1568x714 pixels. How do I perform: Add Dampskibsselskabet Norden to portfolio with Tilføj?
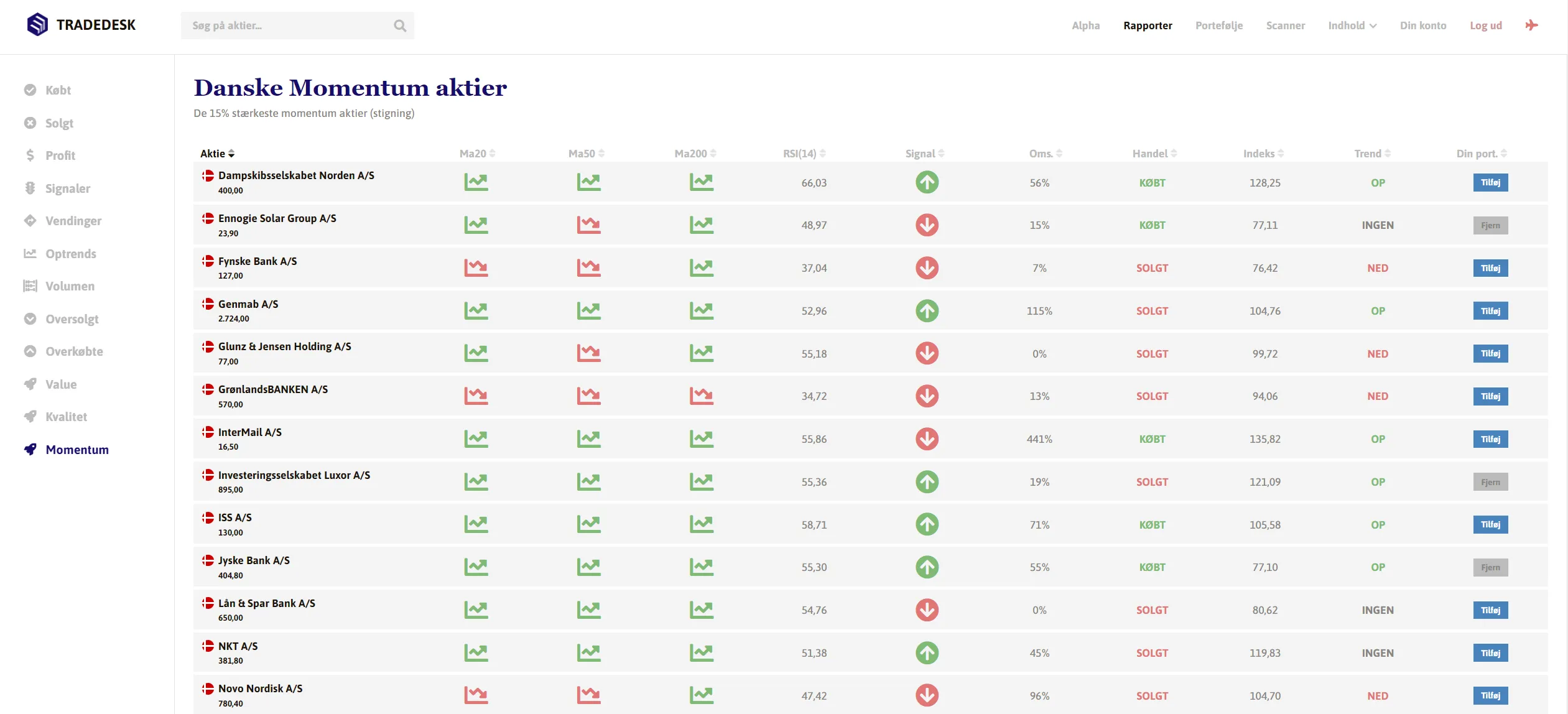point(1490,183)
